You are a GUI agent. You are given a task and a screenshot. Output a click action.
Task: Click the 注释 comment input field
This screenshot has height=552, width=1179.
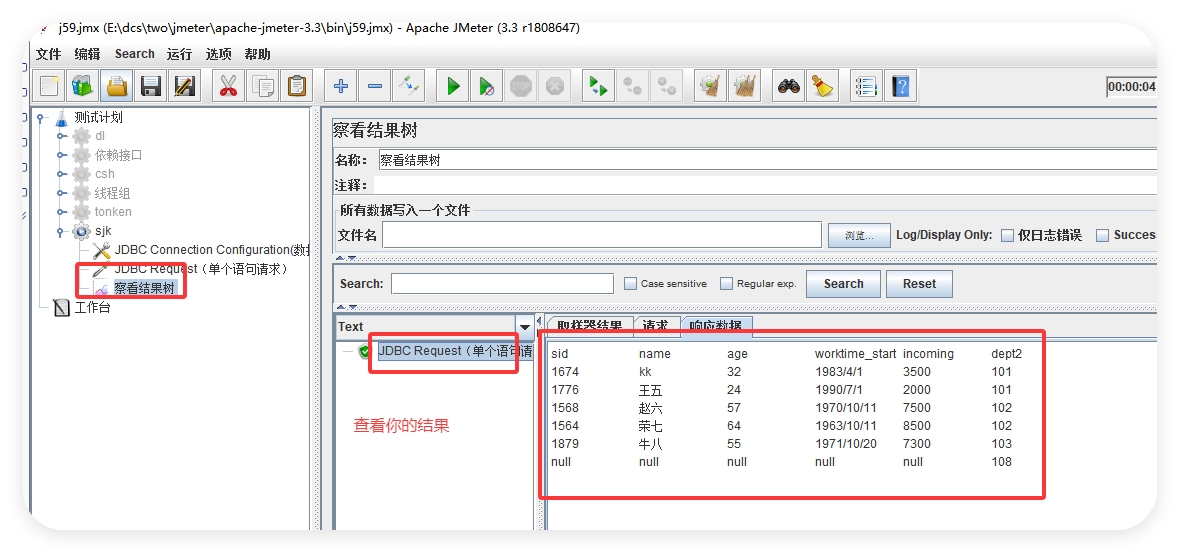[x=765, y=185]
